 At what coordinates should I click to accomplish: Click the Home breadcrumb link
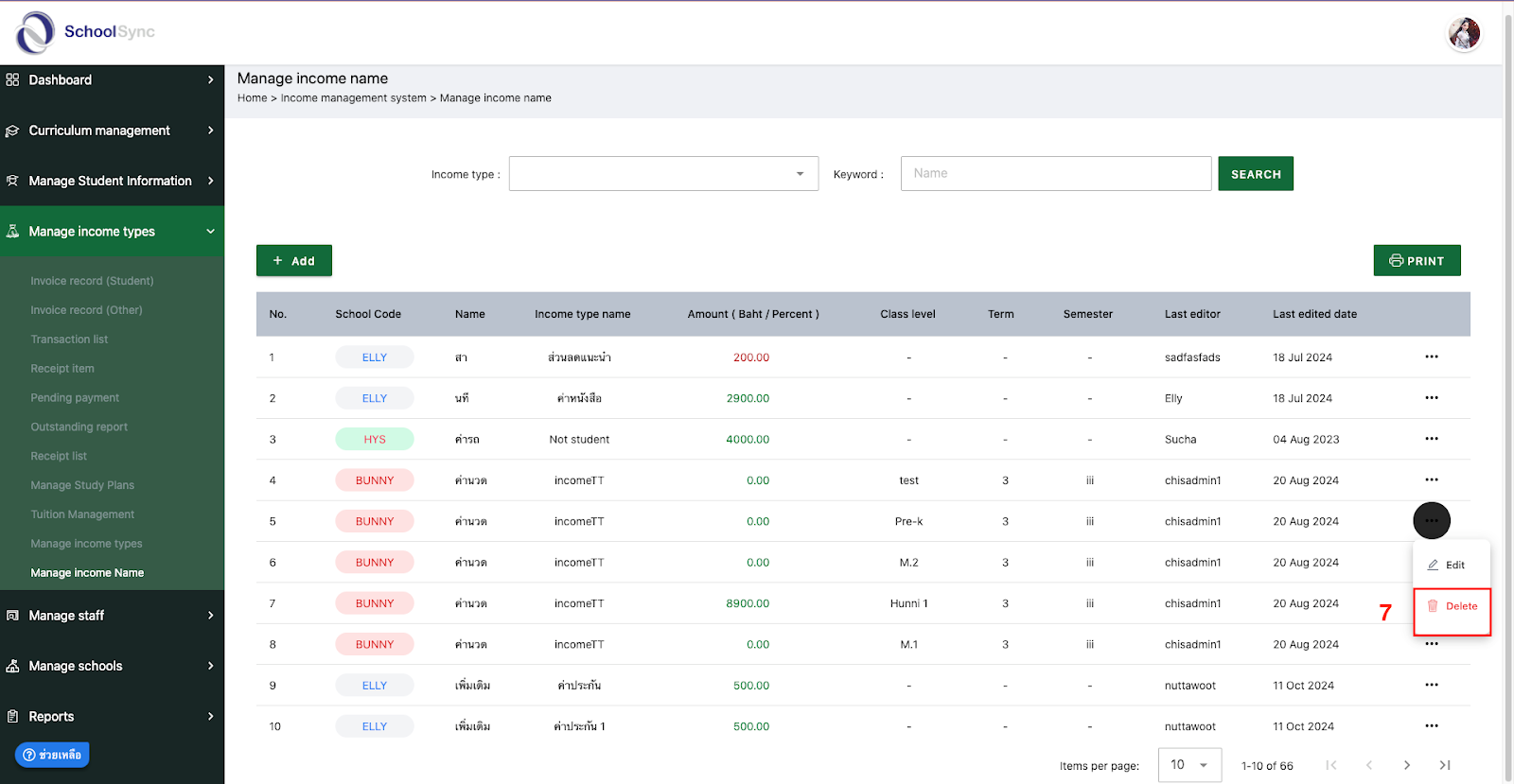click(252, 98)
